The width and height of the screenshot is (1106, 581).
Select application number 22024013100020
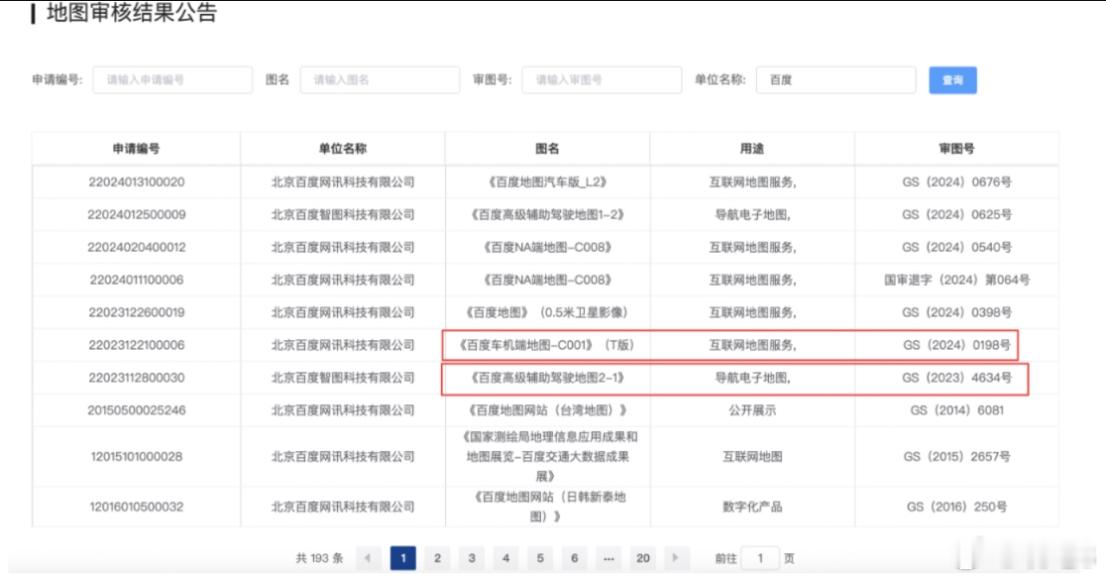coord(136,182)
